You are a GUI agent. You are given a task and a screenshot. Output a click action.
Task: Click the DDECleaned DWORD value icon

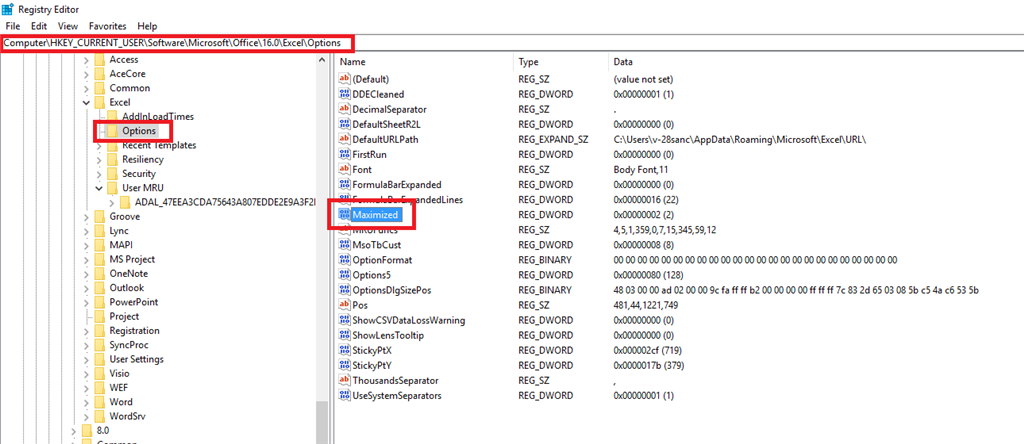(x=345, y=94)
